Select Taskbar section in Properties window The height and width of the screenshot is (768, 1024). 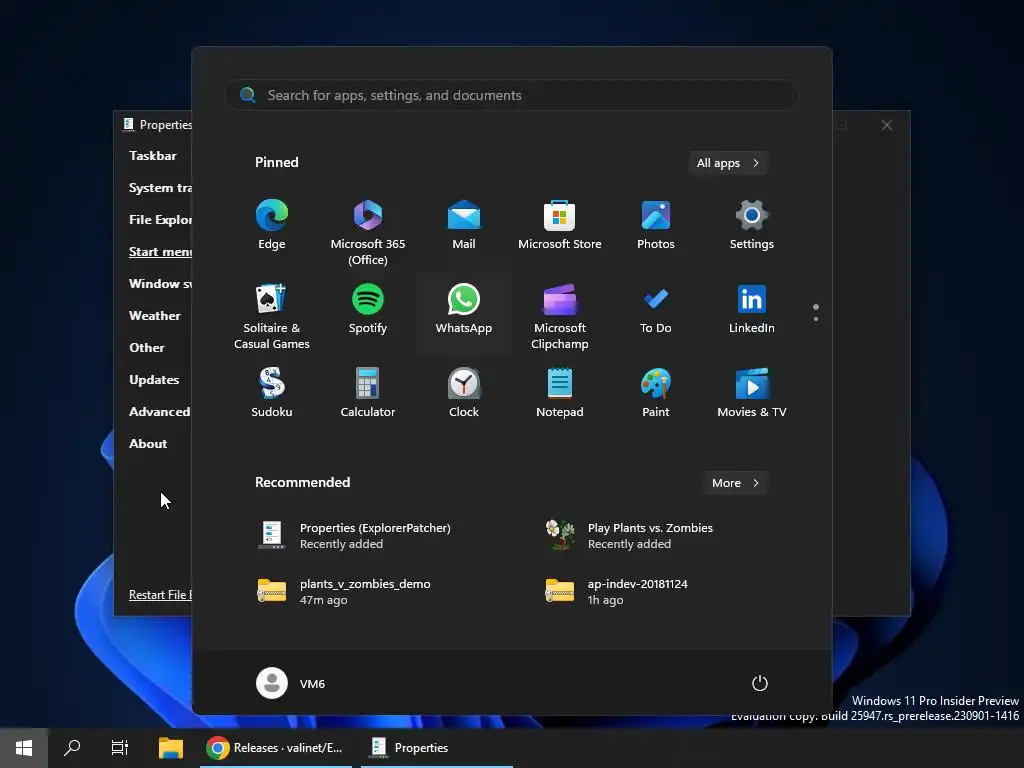[x=153, y=155]
